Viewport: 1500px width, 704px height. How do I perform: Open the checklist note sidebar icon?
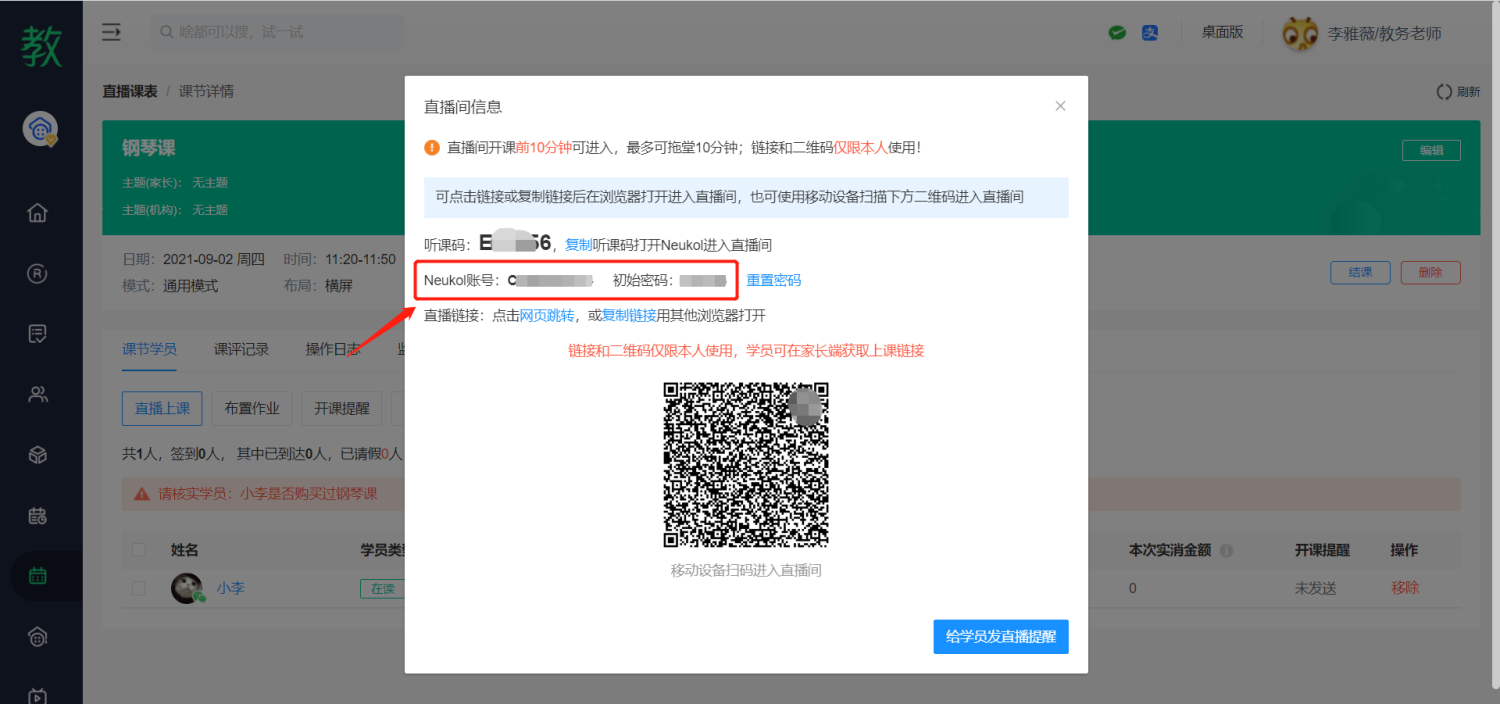[x=38, y=334]
